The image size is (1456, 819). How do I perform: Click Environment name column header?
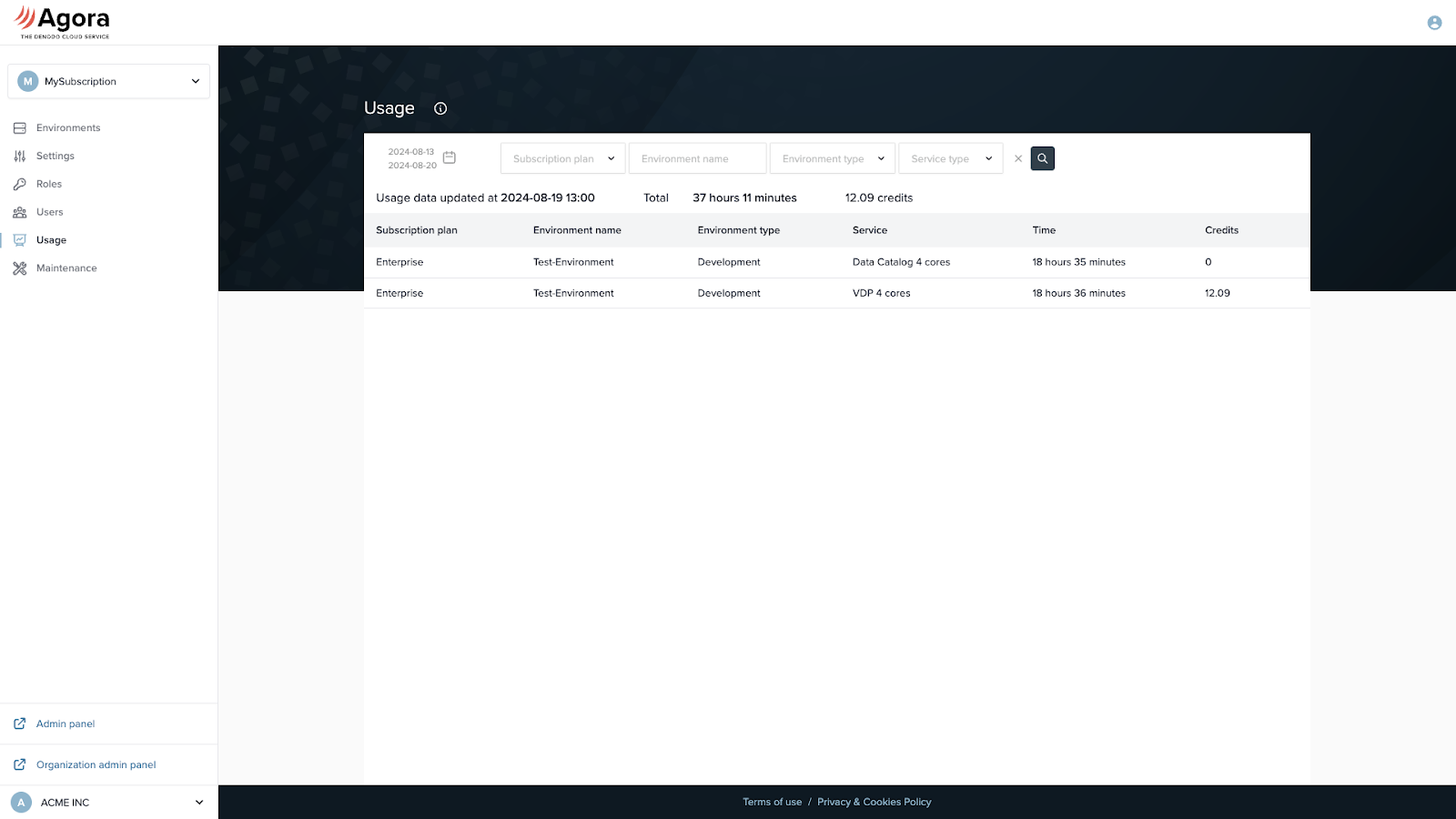pyautogui.click(x=577, y=230)
